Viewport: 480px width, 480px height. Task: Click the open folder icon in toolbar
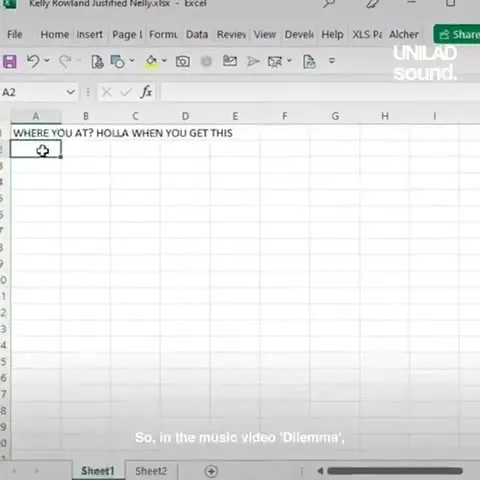tap(230, 61)
